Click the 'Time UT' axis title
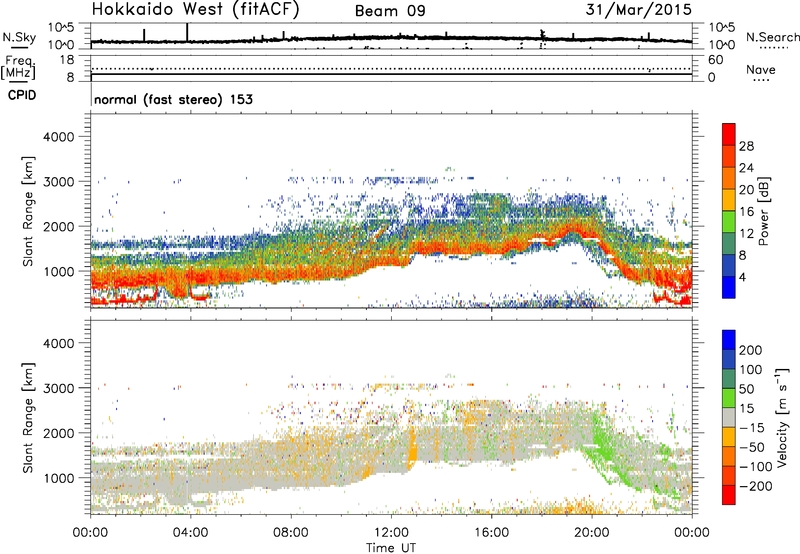The image size is (800, 554). (x=391, y=548)
